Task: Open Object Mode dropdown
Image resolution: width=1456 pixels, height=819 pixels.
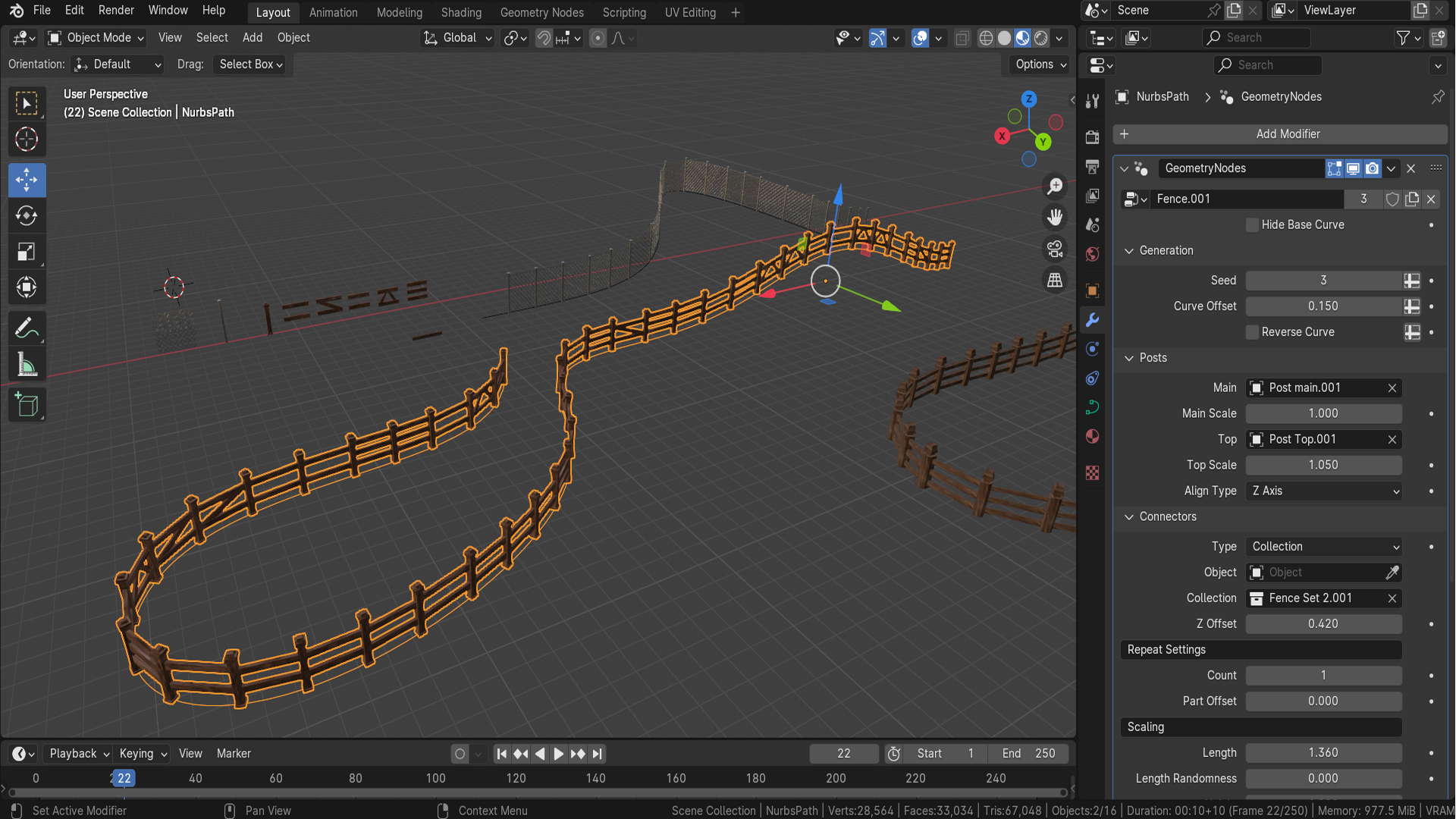Action: [96, 38]
